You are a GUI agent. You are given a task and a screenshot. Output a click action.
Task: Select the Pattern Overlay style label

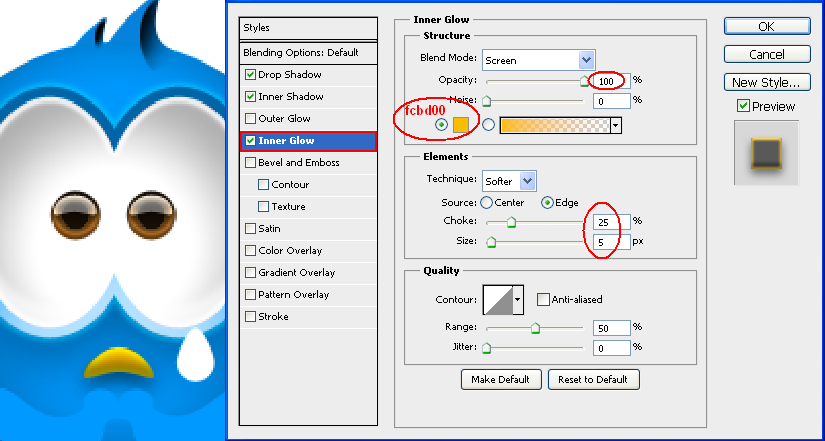pos(293,295)
